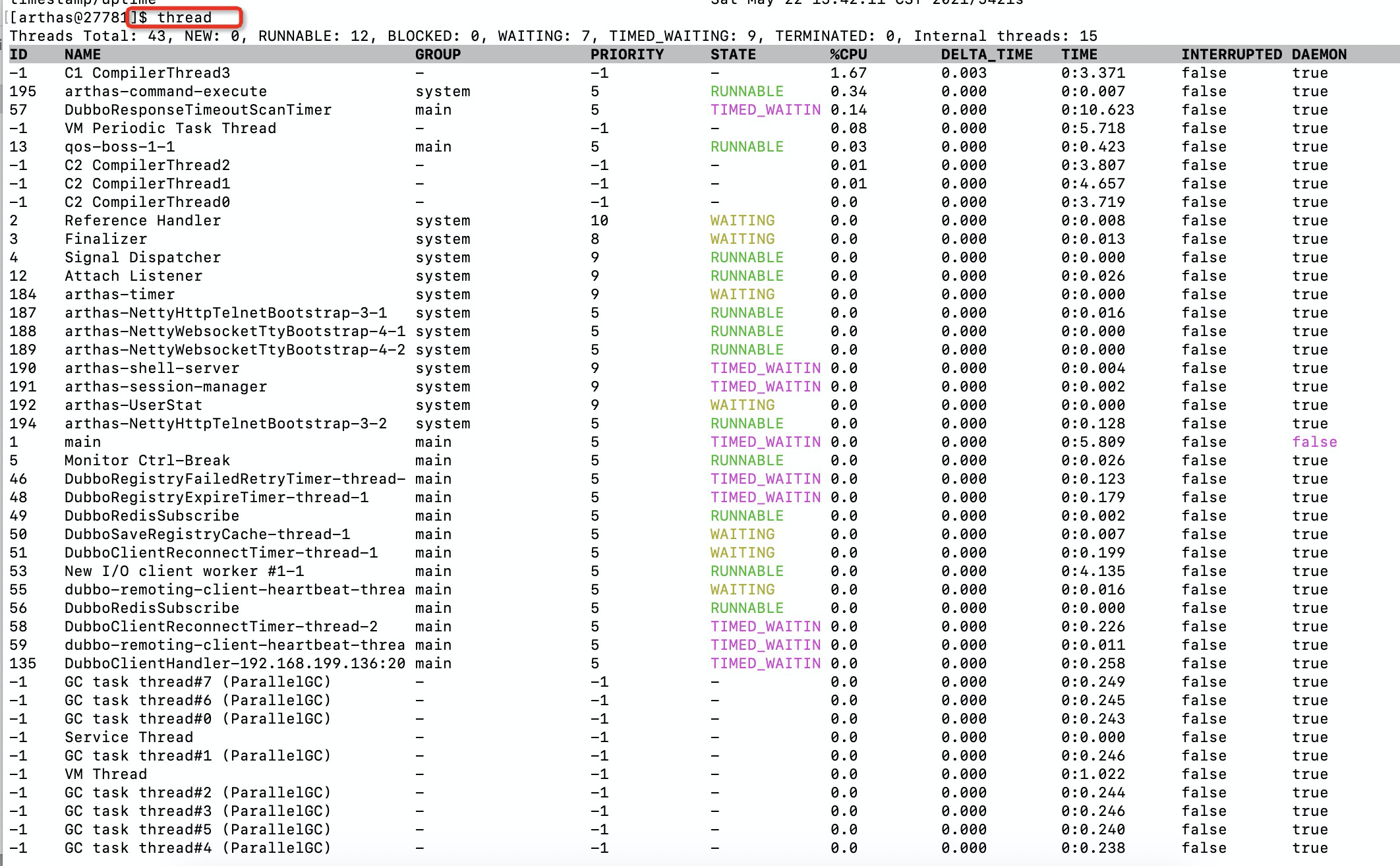Screen dimensions: 1400x866
Task: Select the 'arthas-timer' thread name
Action: [x=119, y=294]
